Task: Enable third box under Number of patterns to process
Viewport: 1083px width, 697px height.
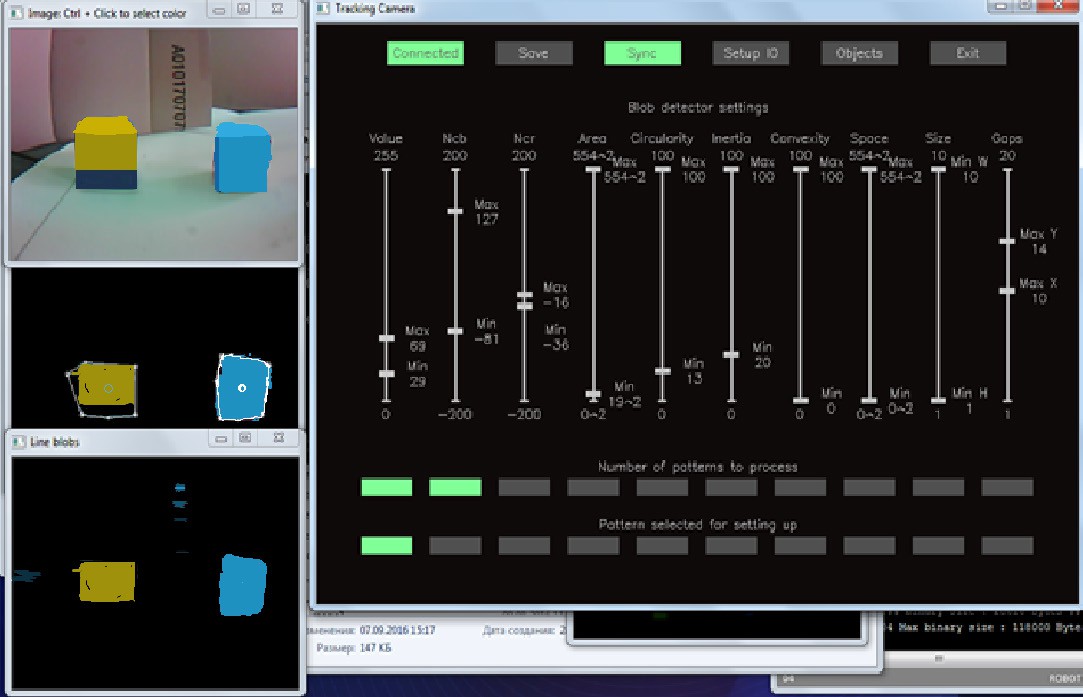Action: (524, 487)
